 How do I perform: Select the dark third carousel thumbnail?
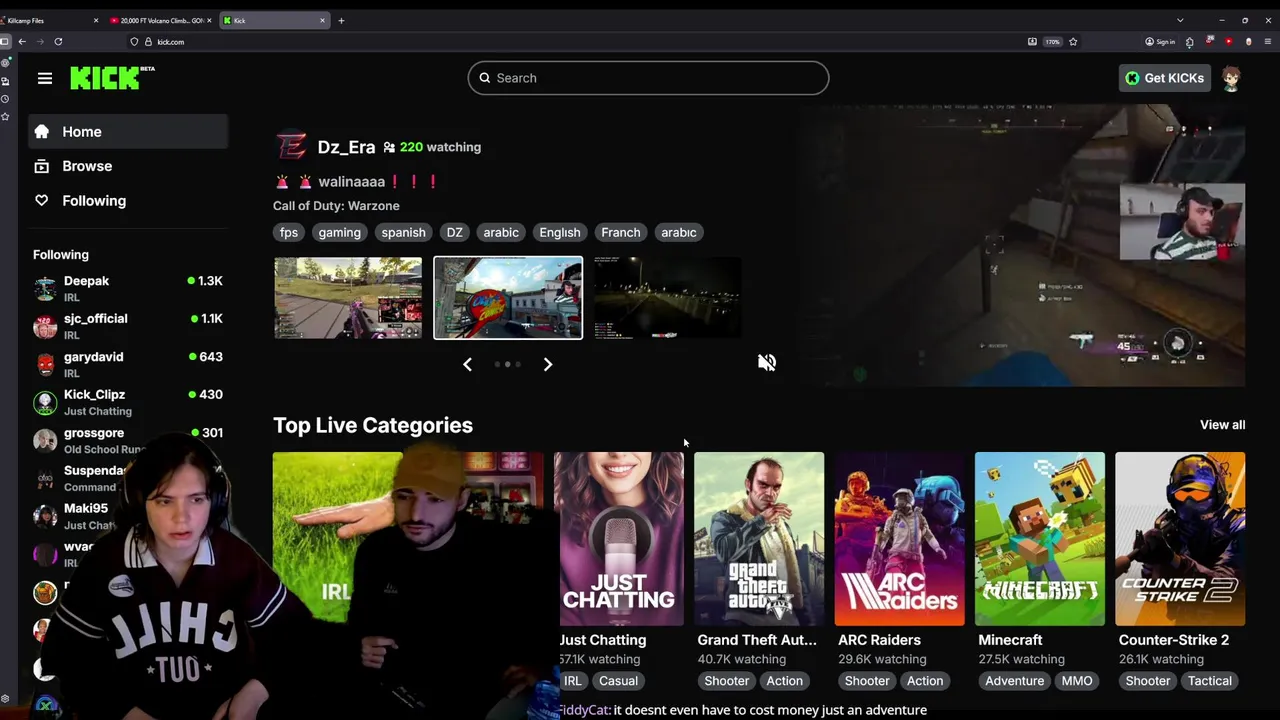point(668,298)
